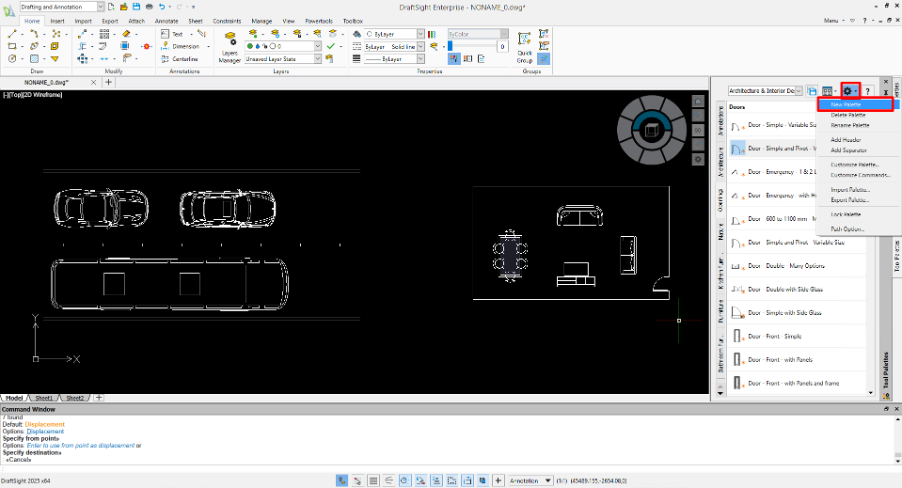The width and height of the screenshot is (902, 488).
Task: Switch to the Sheet1 drawing tab
Action: pyautogui.click(x=45, y=397)
